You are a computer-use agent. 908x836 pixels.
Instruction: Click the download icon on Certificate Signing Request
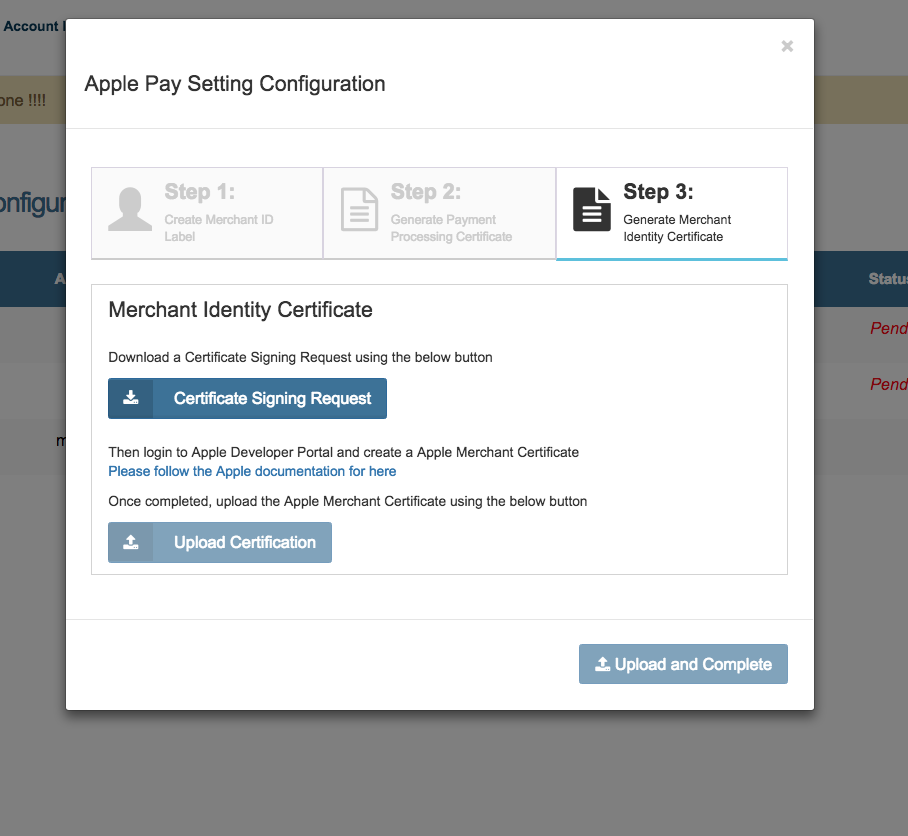[130, 398]
